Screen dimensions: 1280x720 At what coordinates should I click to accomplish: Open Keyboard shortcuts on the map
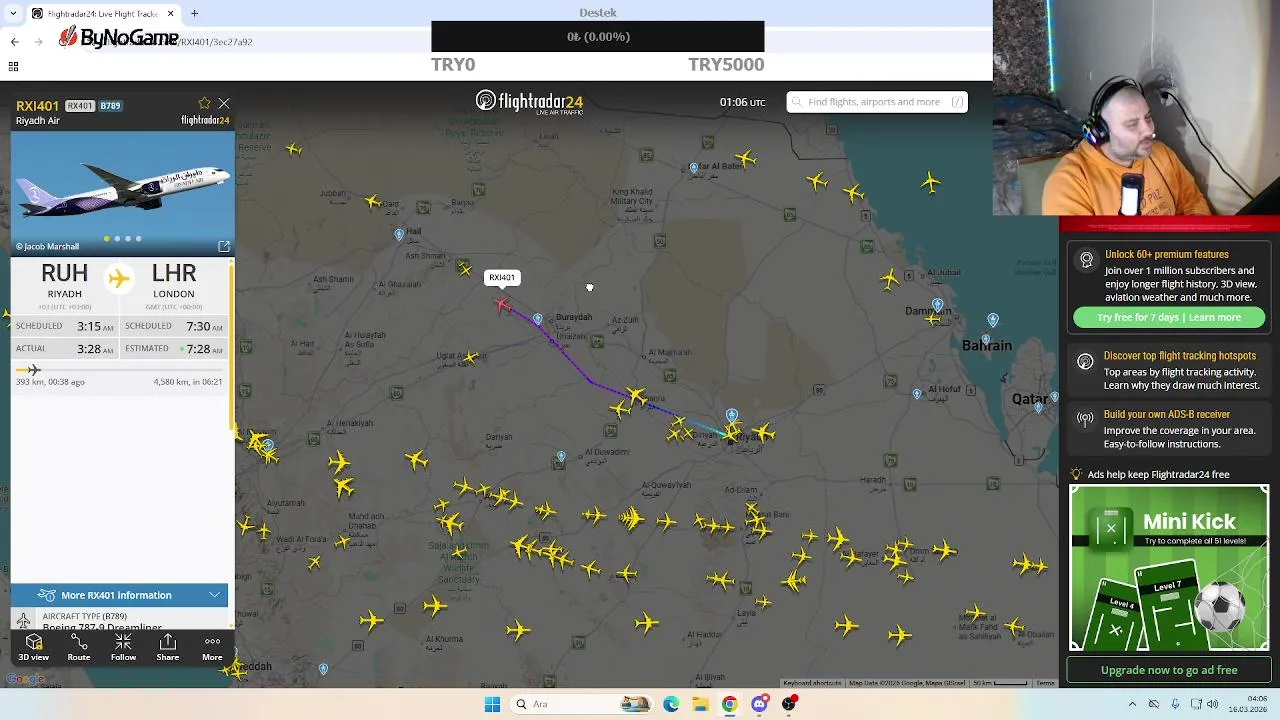(812, 683)
